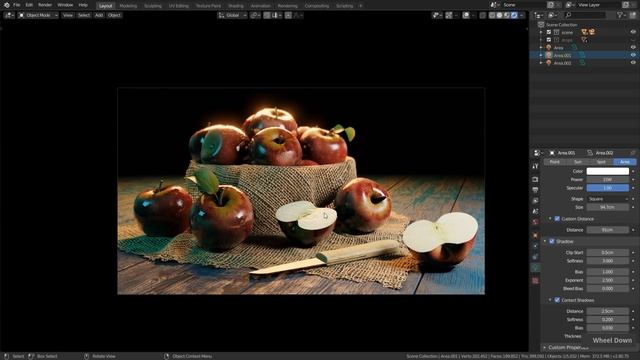Toggle the Custom Distance checkbox
640x360 pixels.
557,219
